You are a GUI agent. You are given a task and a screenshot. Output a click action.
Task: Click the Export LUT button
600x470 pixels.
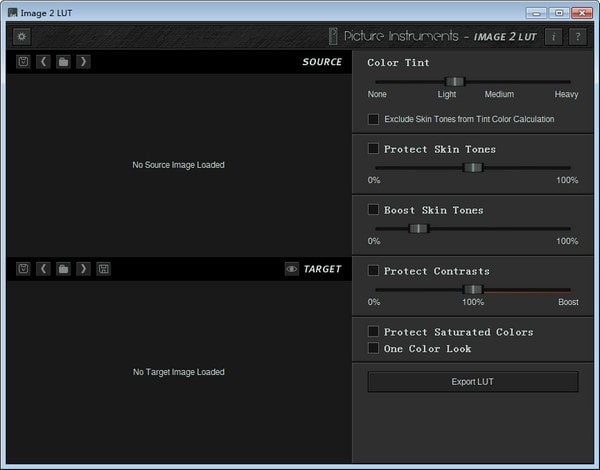(x=472, y=382)
